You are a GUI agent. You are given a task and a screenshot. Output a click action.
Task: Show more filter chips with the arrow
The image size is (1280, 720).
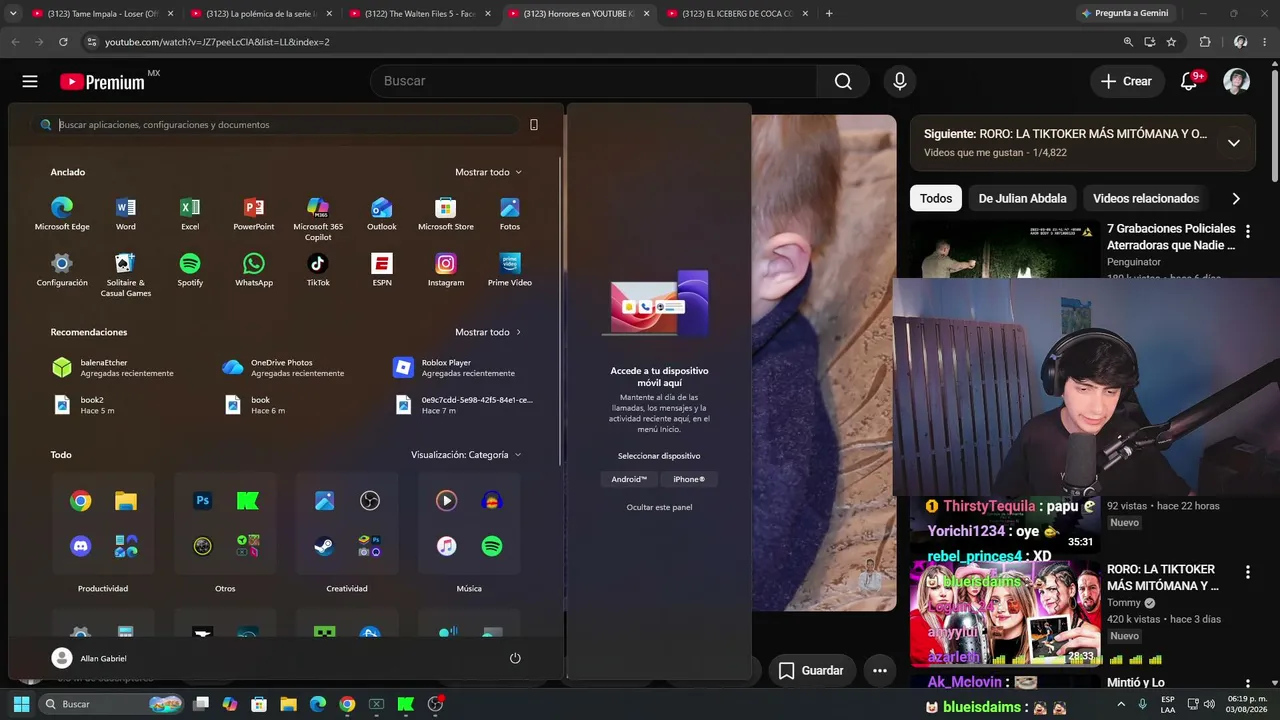pyautogui.click(x=1236, y=198)
